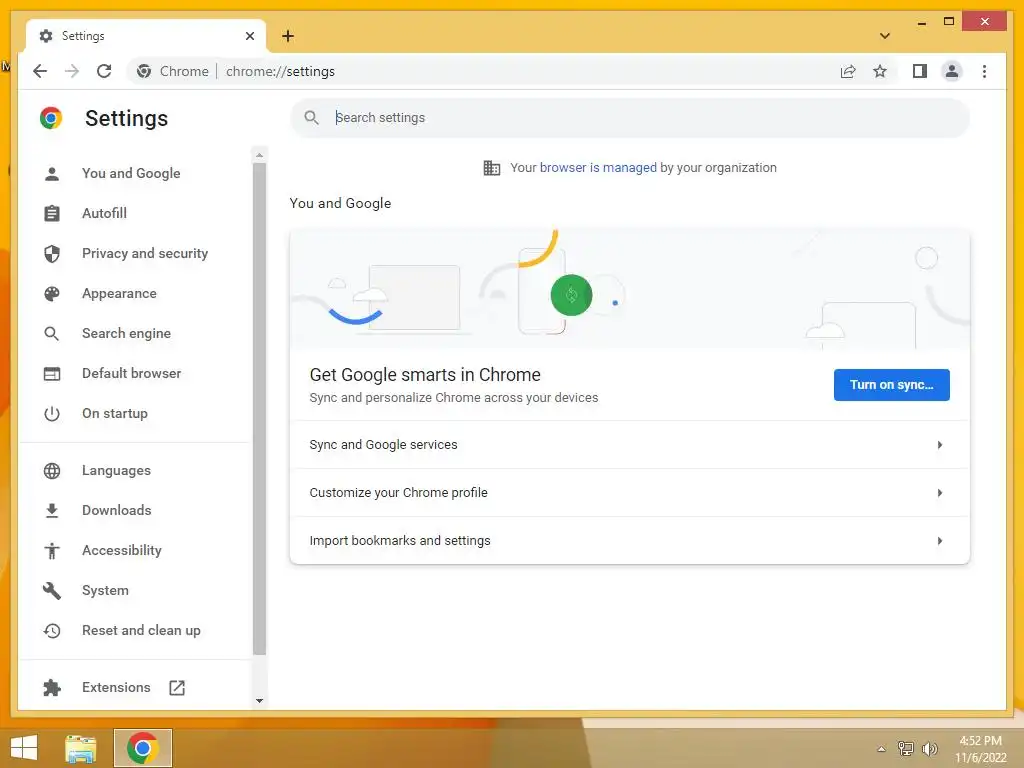This screenshot has width=1024, height=768.
Task: Click the Reset and clean up clock icon
Action: [52, 630]
